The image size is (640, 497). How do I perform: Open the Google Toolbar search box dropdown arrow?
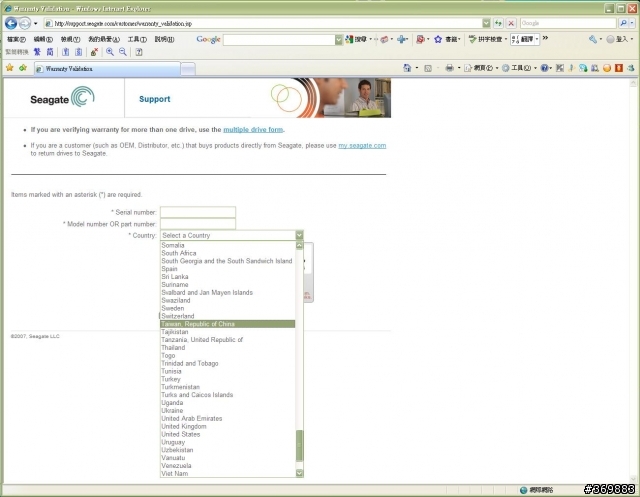339,40
